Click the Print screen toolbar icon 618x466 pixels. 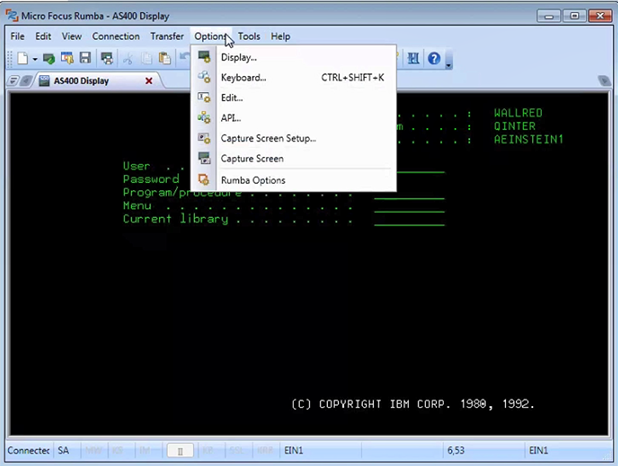coord(106,58)
